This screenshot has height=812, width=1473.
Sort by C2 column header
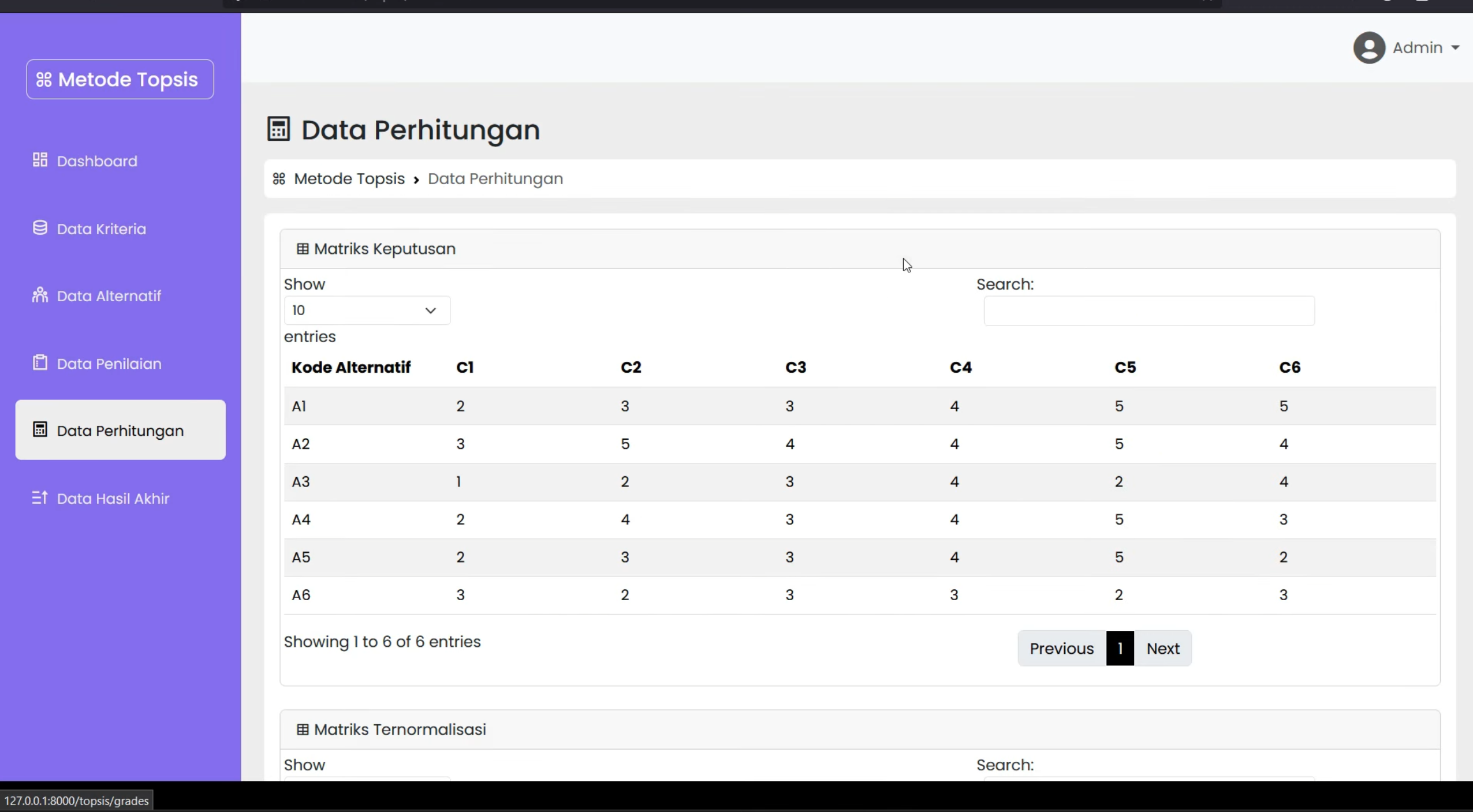(x=631, y=368)
